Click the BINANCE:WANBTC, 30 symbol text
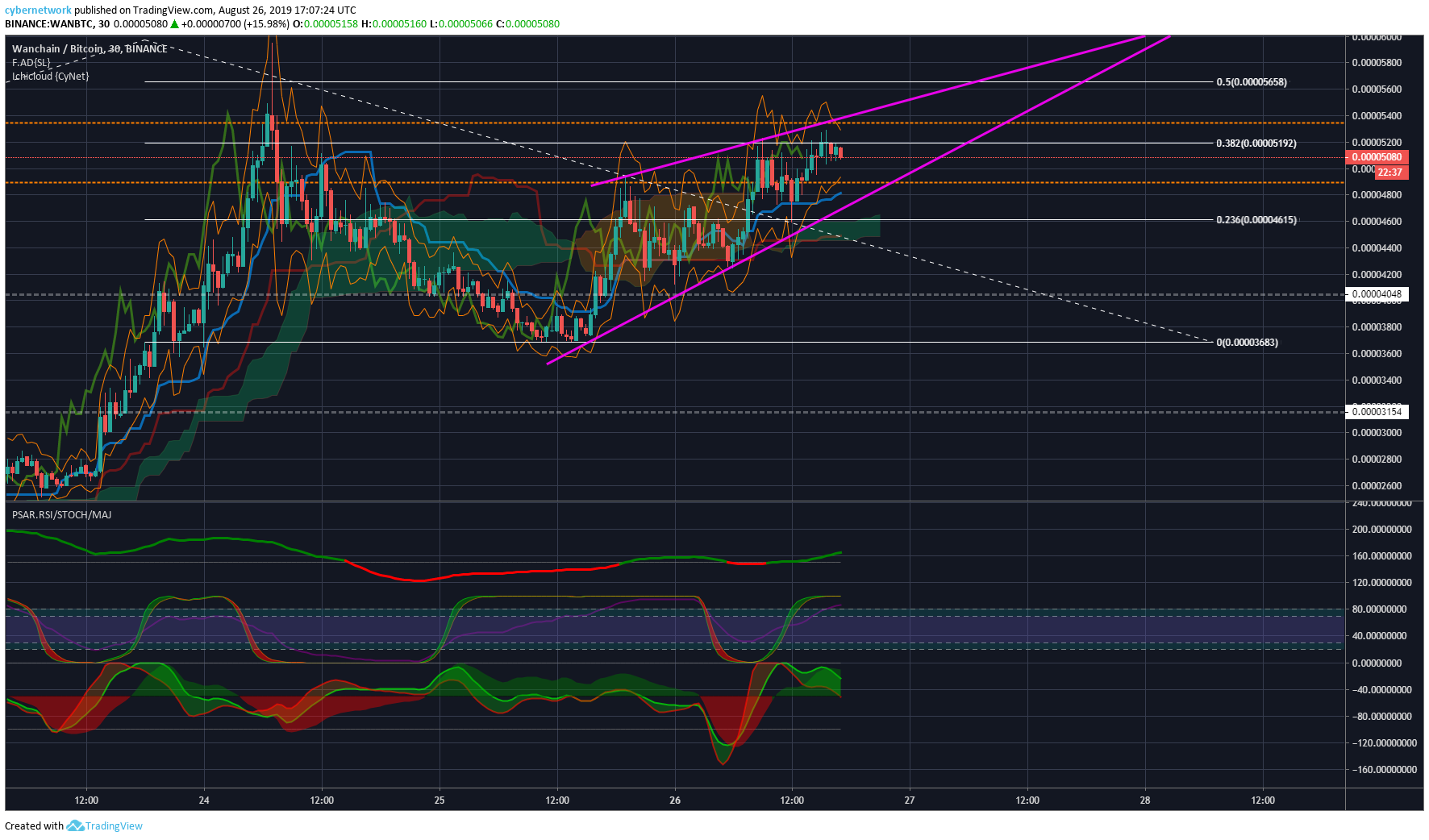The width and height of the screenshot is (1429, 840). coord(57,24)
